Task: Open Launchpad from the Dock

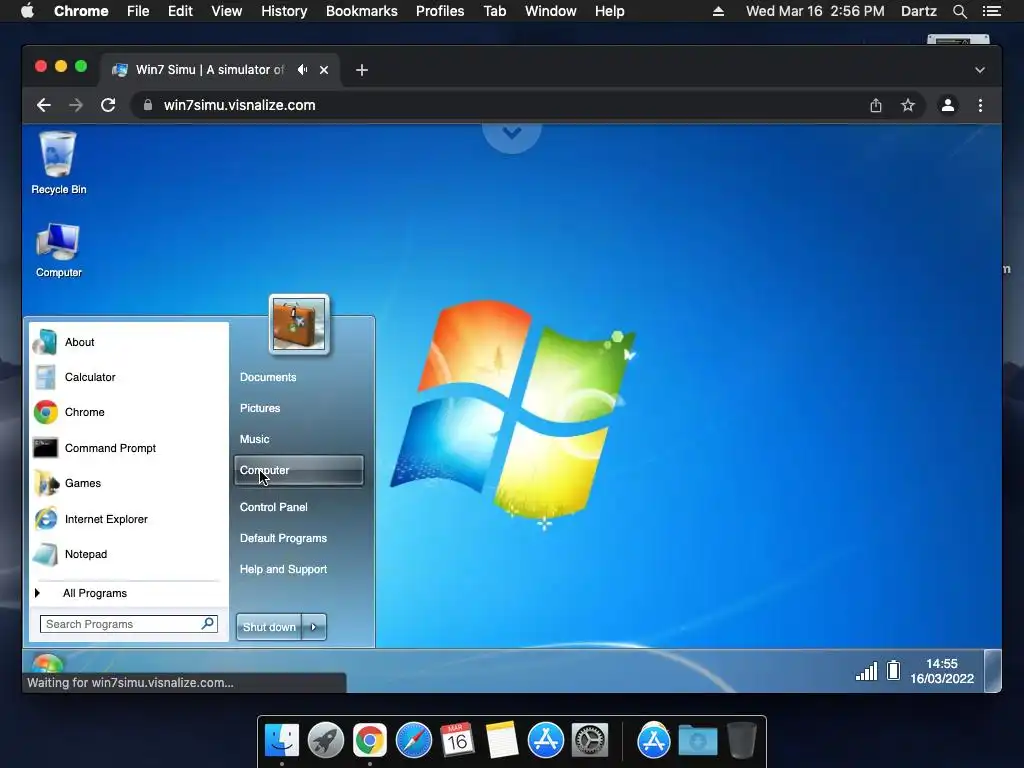Action: pos(325,741)
